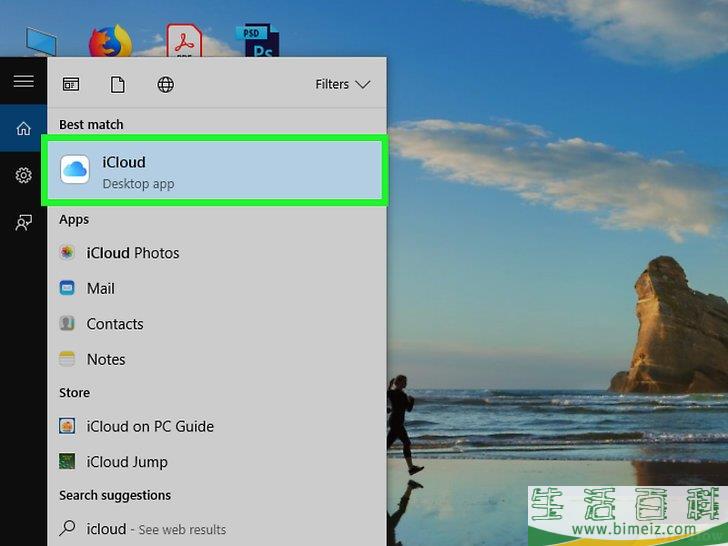This screenshot has height=546, width=728.
Task: Filter results by Web globe icon
Action: [x=166, y=84]
